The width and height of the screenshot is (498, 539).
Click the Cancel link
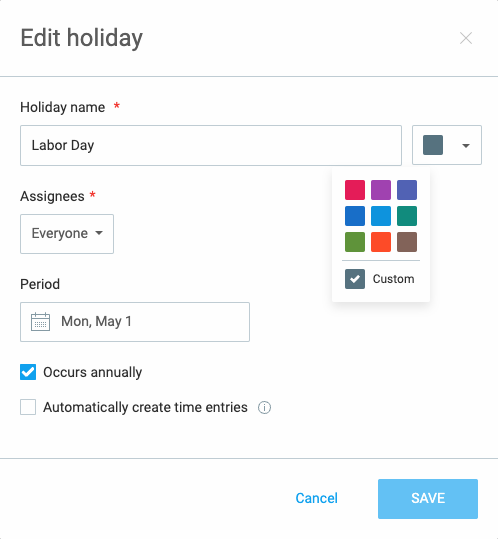(317, 498)
